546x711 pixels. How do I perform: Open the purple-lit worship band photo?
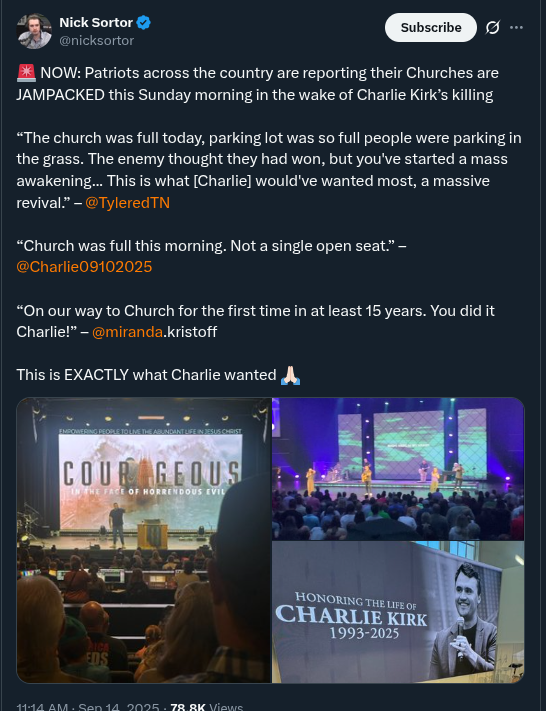tap(398, 469)
